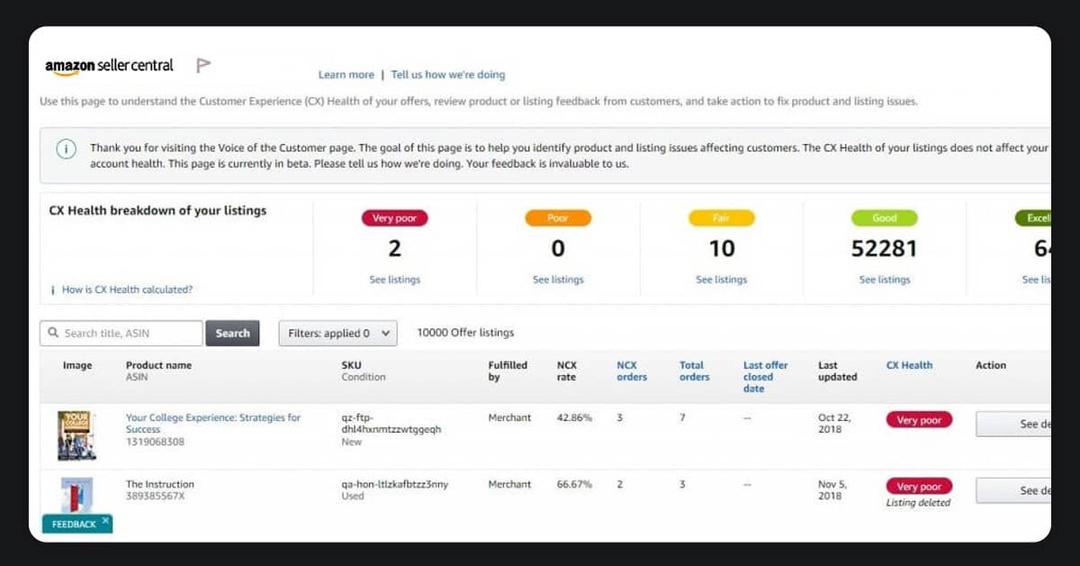Viewport: 1080px width, 566px height.
Task: Click the yellow Fair badge
Action: click(721, 218)
